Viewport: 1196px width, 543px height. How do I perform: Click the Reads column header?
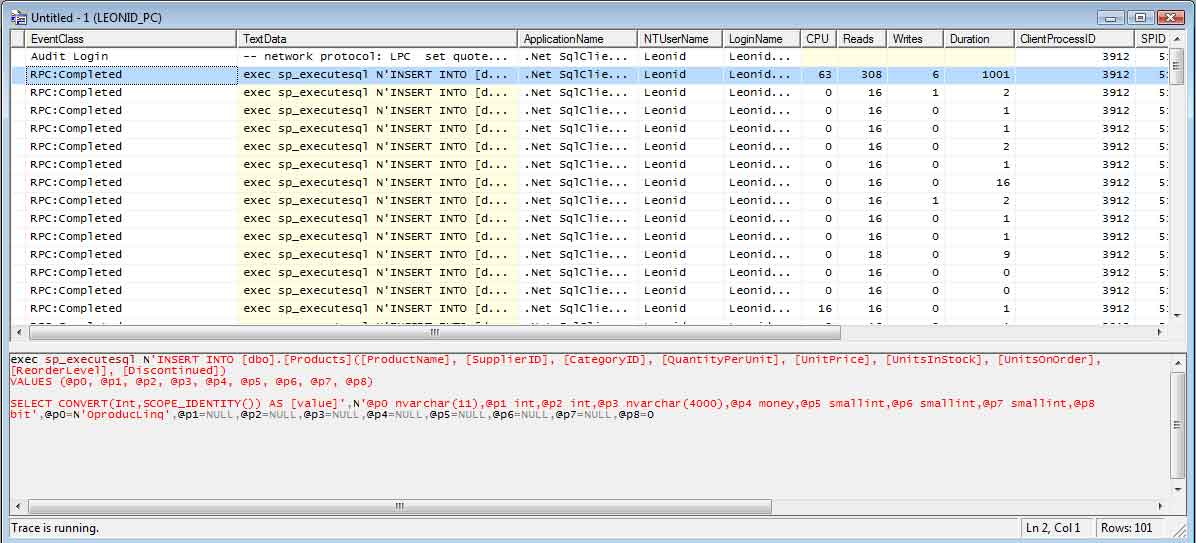pos(860,39)
